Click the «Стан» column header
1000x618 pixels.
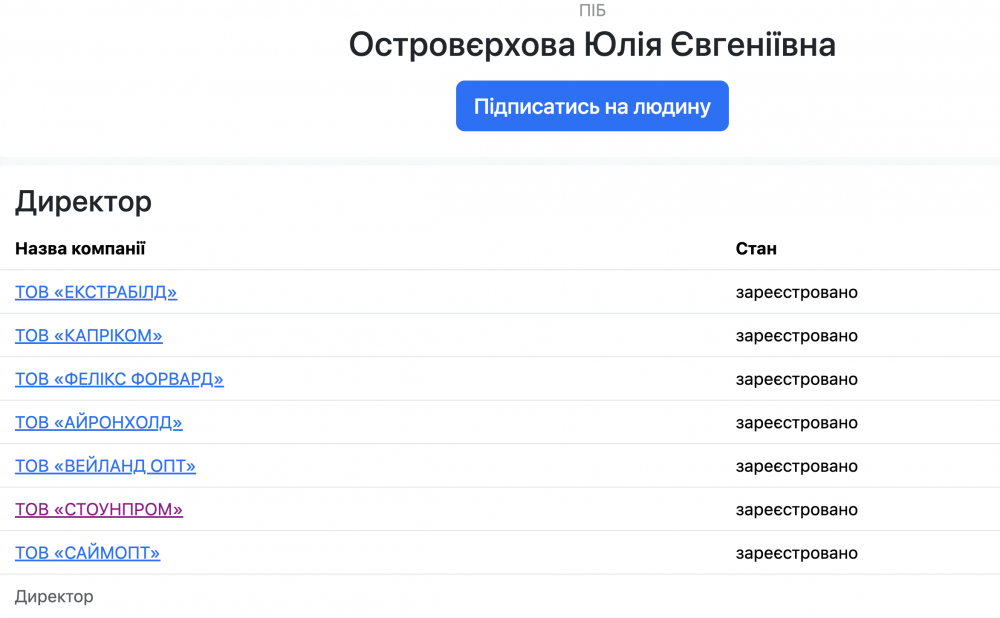click(x=756, y=248)
